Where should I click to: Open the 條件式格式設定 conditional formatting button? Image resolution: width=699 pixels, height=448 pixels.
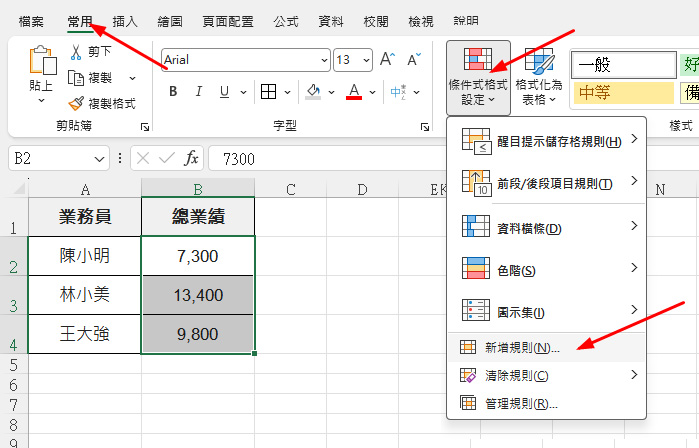[x=478, y=78]
